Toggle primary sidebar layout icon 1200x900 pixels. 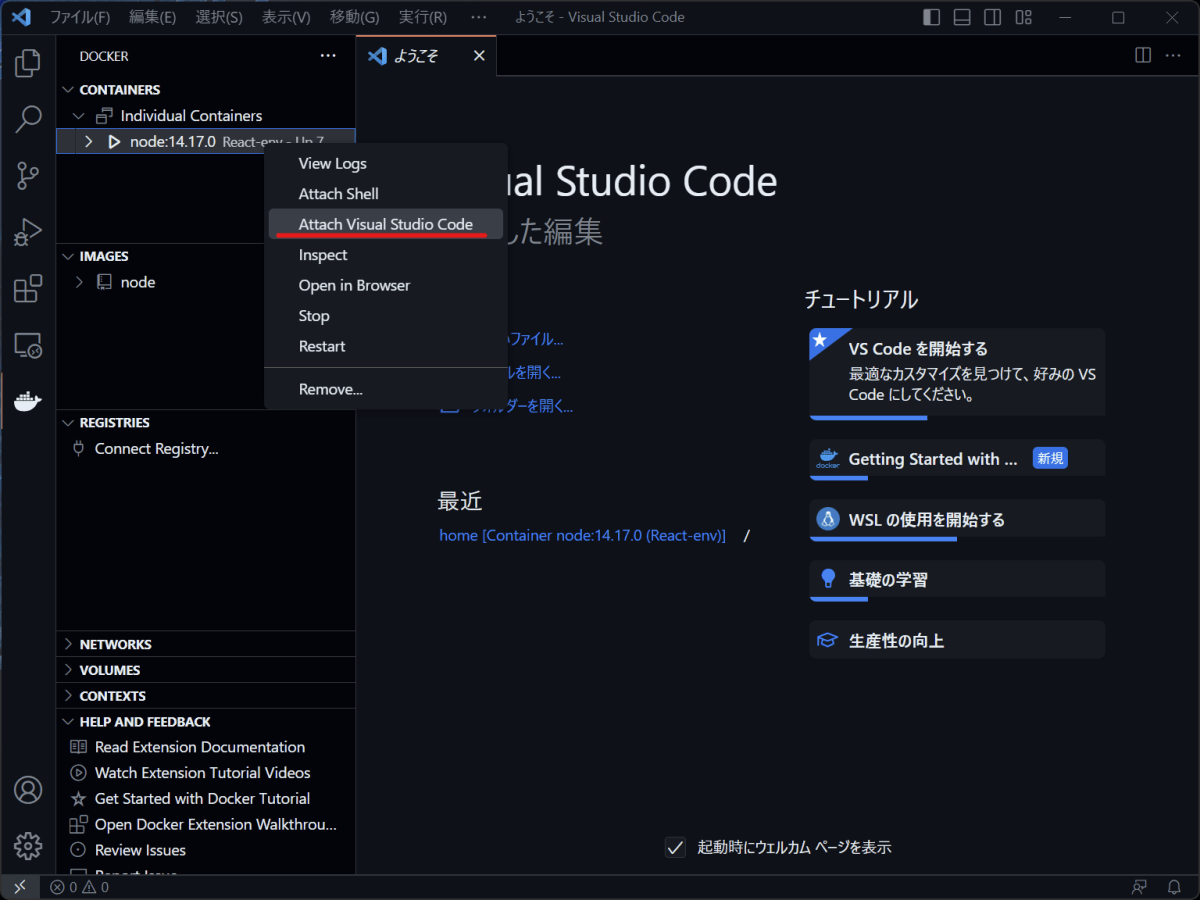pos(931,17)
